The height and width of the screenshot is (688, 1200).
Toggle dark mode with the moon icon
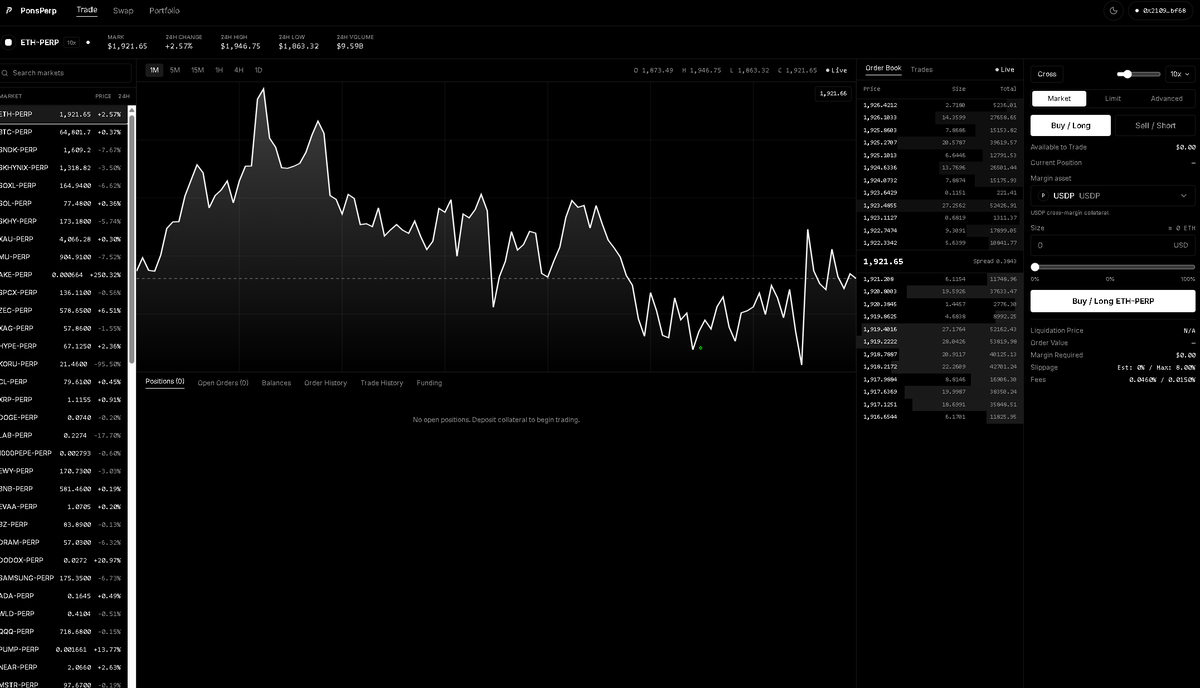pyautogui.click(x=1114, y=10)
